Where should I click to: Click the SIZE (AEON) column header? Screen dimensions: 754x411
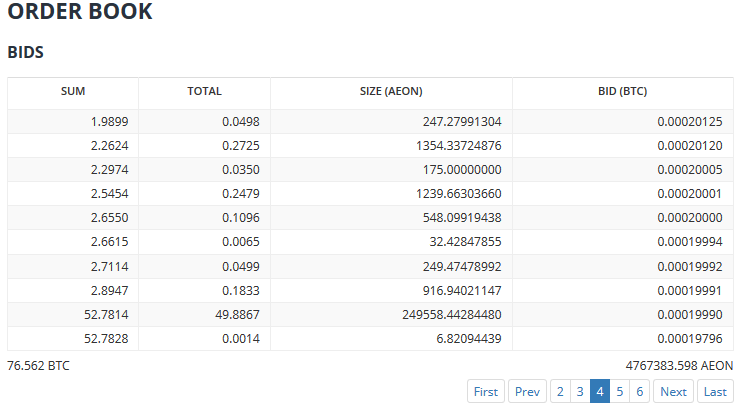pyautogui.click(x=391, y=91)
